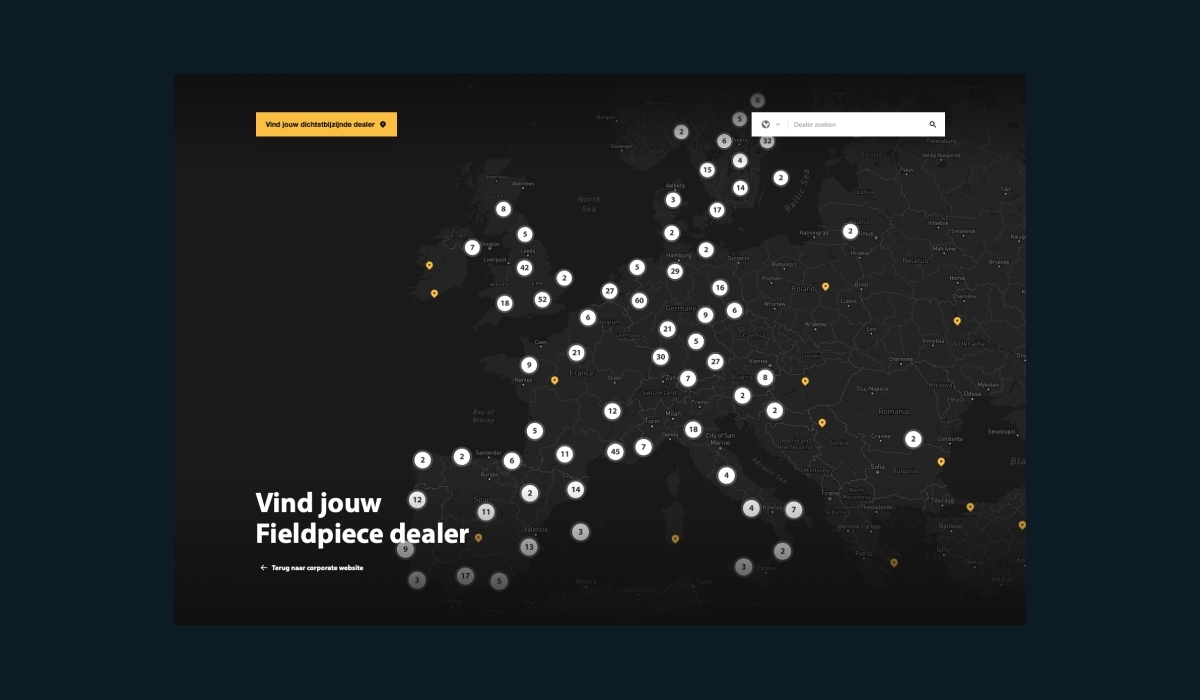This screenshot has width=1200, height=700.
Task: Open the 18 cluster in northern Italy
Action: point(693,429)
